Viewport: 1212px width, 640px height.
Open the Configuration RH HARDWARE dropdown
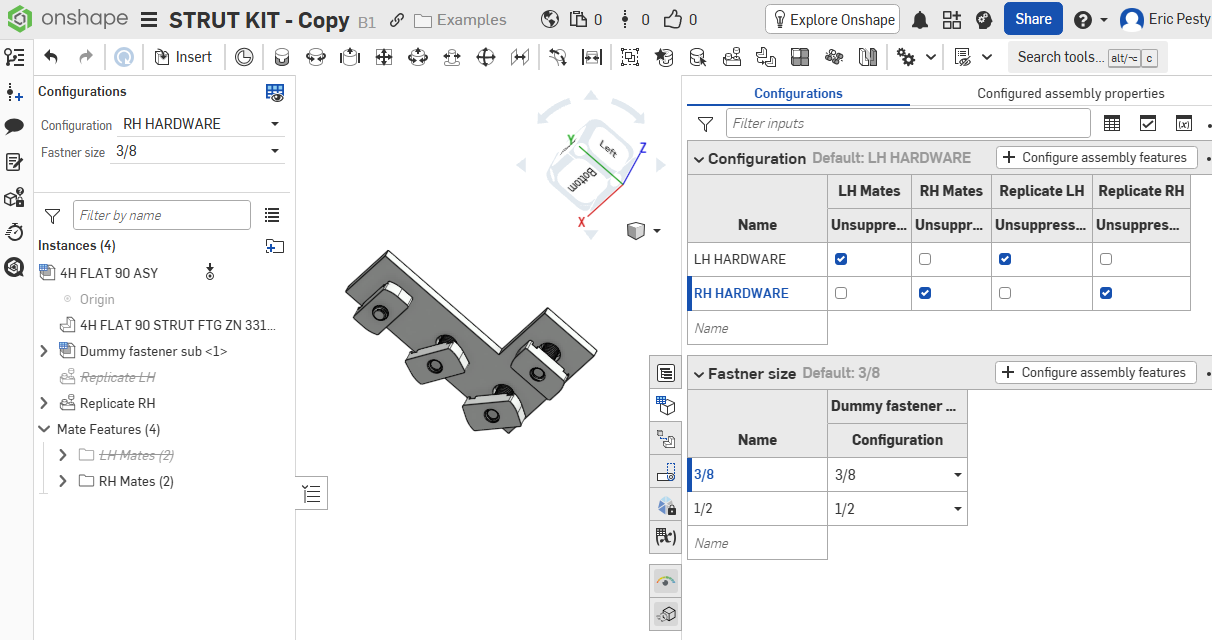[200, 125]
